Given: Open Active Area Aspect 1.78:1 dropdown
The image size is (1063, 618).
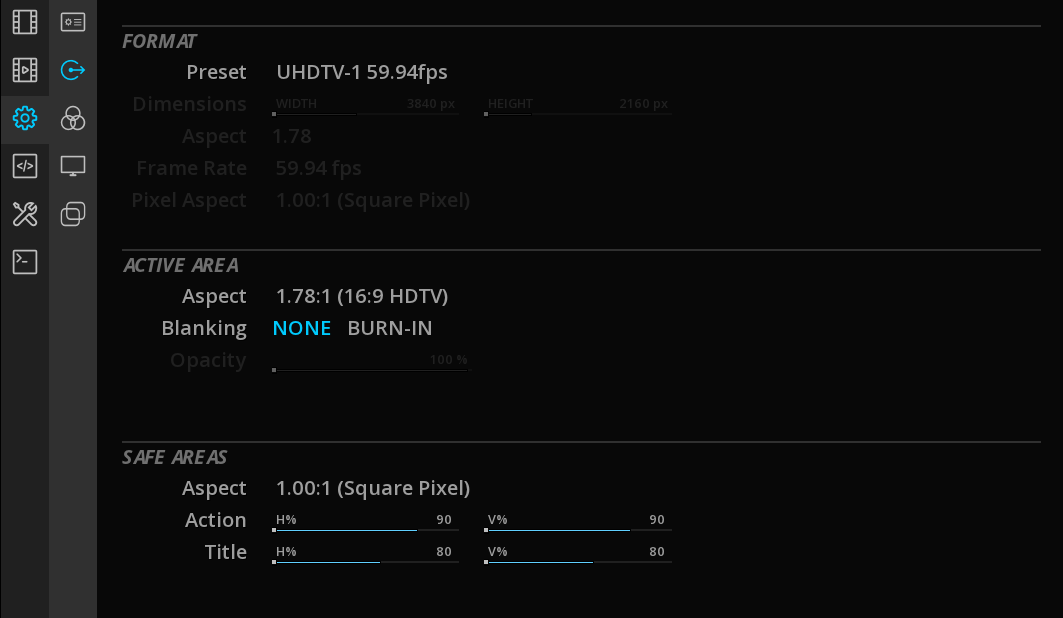Looking at the screenshot, I should (x=362, y=296).
